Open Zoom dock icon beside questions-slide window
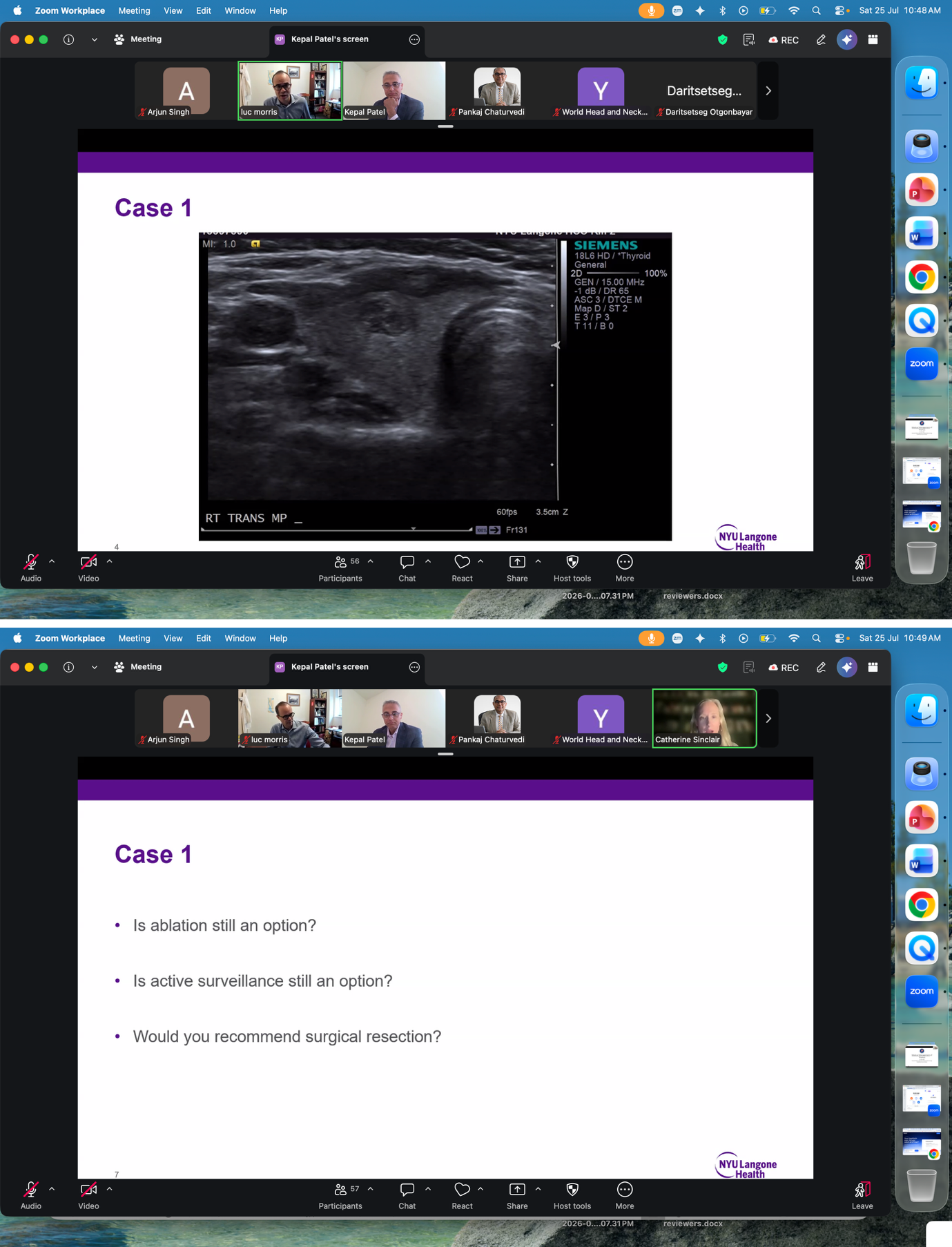Viewport: 952px width, 1247px height. (922, 992)
